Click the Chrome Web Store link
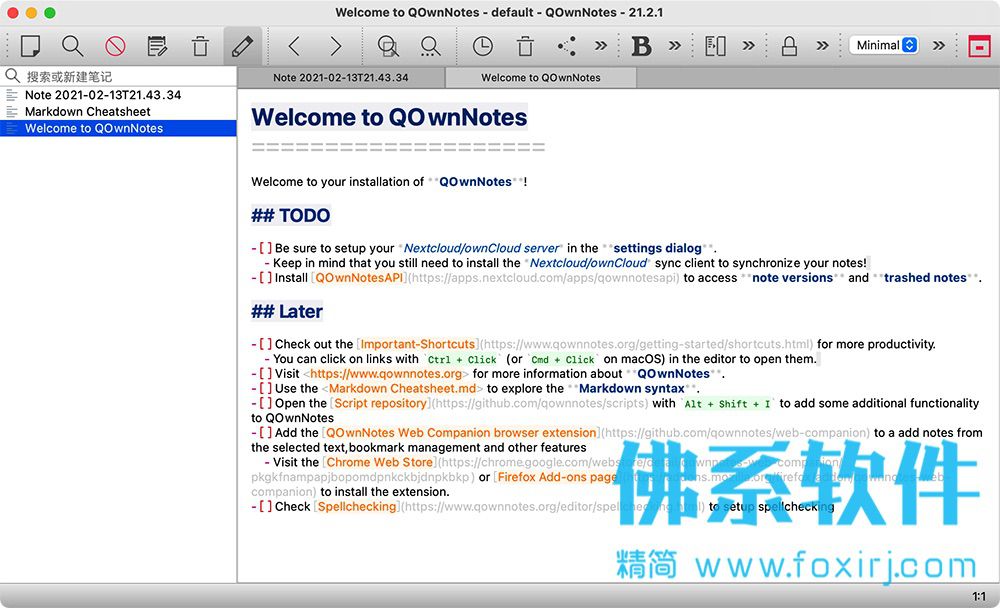 (379, 462)
